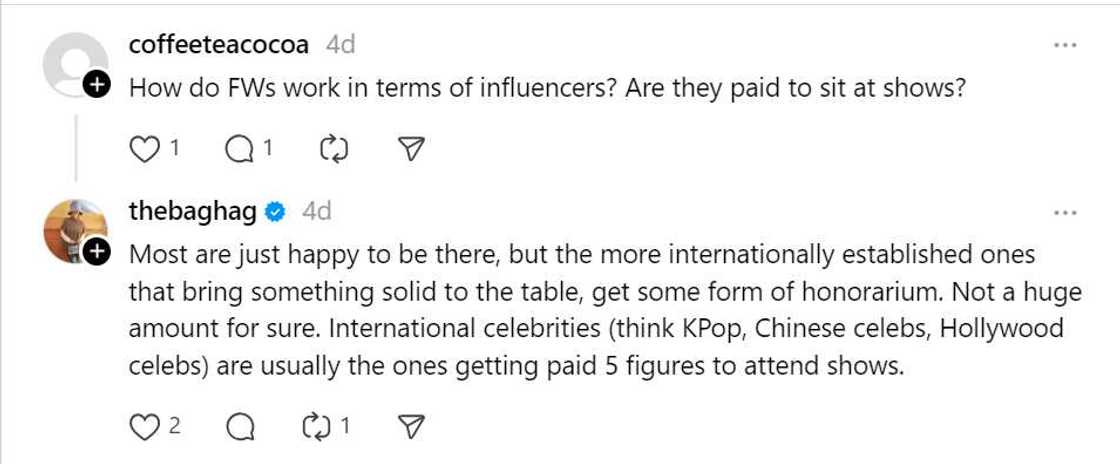
Task: Share the coffeeteacocoa comment
Action: coord(411,149)
